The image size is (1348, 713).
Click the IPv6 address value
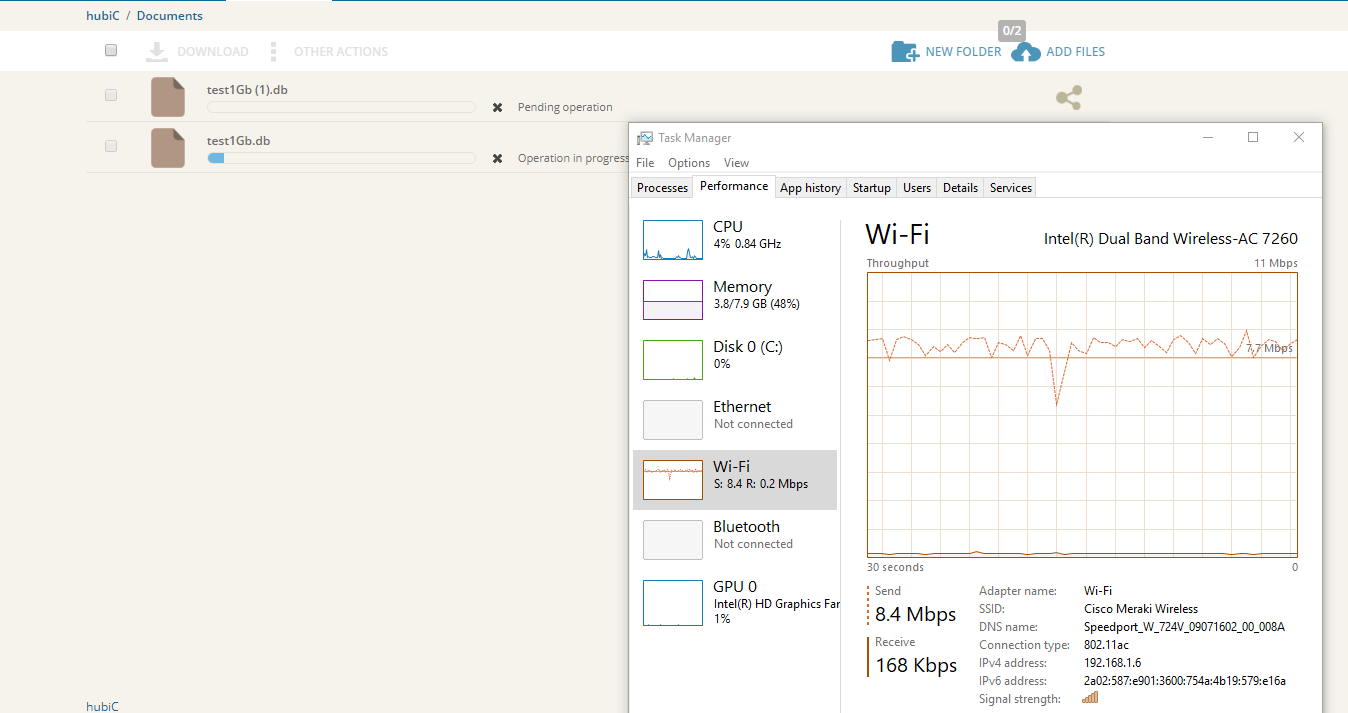[1184, 681]
